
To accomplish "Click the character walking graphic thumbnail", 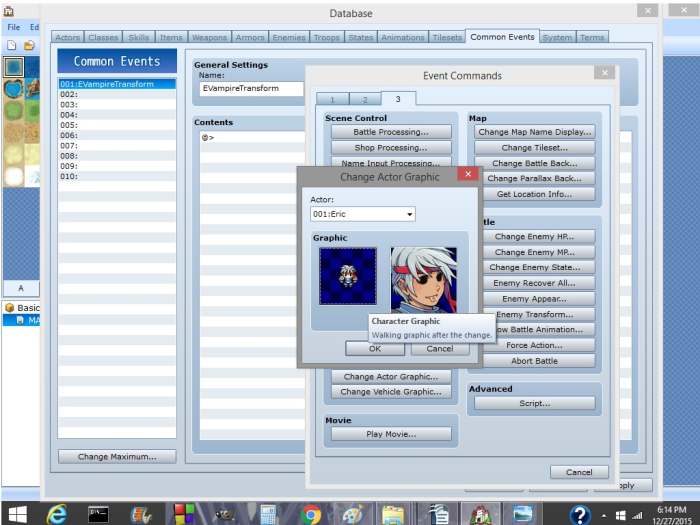I will 348,276.
